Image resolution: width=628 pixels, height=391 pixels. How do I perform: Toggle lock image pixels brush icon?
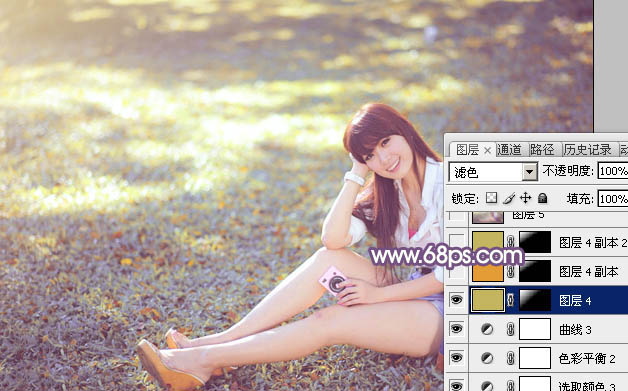pyautogui.click(x=509, y=198)
